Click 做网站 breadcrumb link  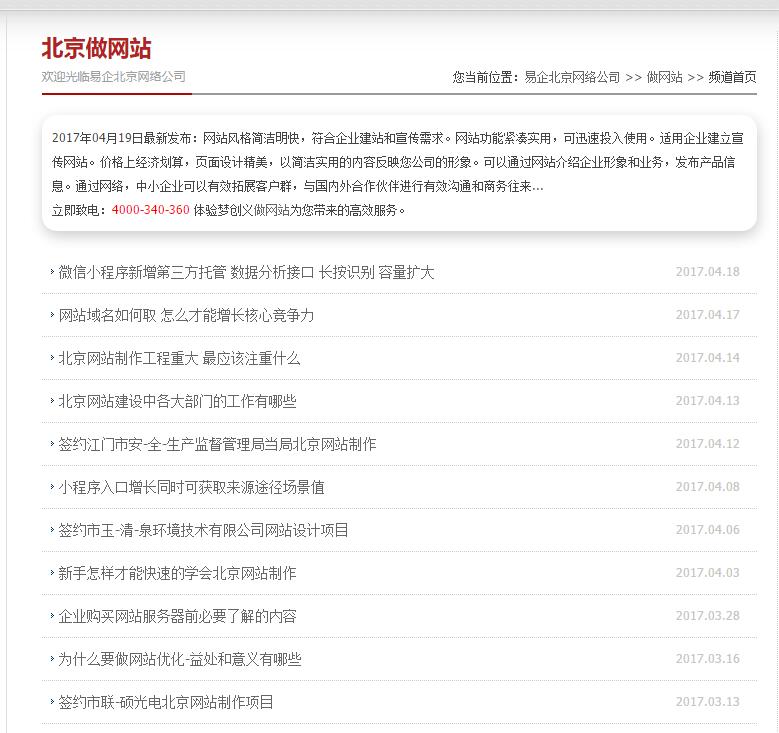(x=664, y=77)
